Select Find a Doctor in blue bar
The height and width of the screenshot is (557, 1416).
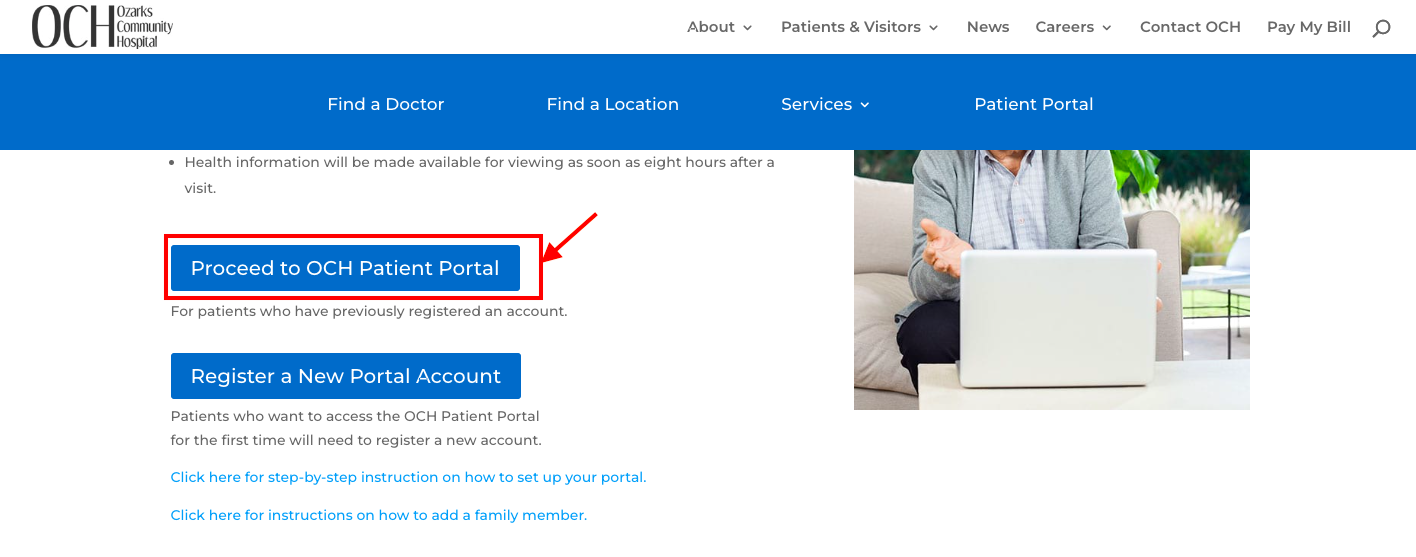pos(386,104)
